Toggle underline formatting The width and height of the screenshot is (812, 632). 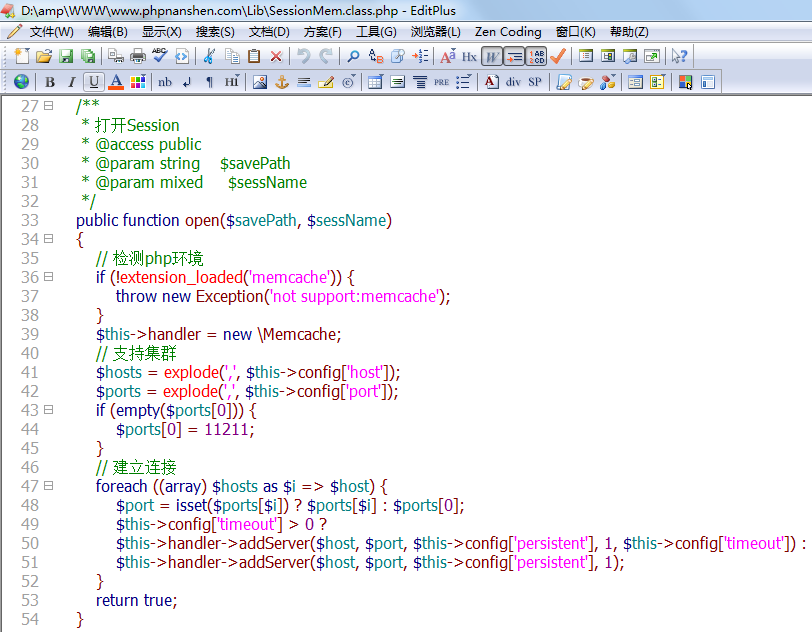coord(94,82)
